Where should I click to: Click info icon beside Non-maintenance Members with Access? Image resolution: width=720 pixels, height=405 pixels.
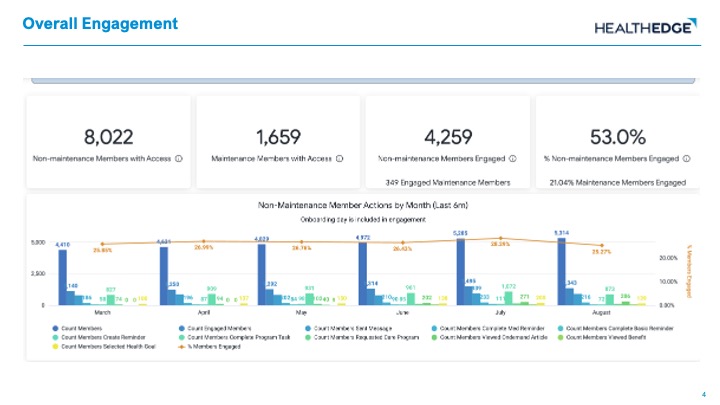pyautogui.click(x=178, y=157)
